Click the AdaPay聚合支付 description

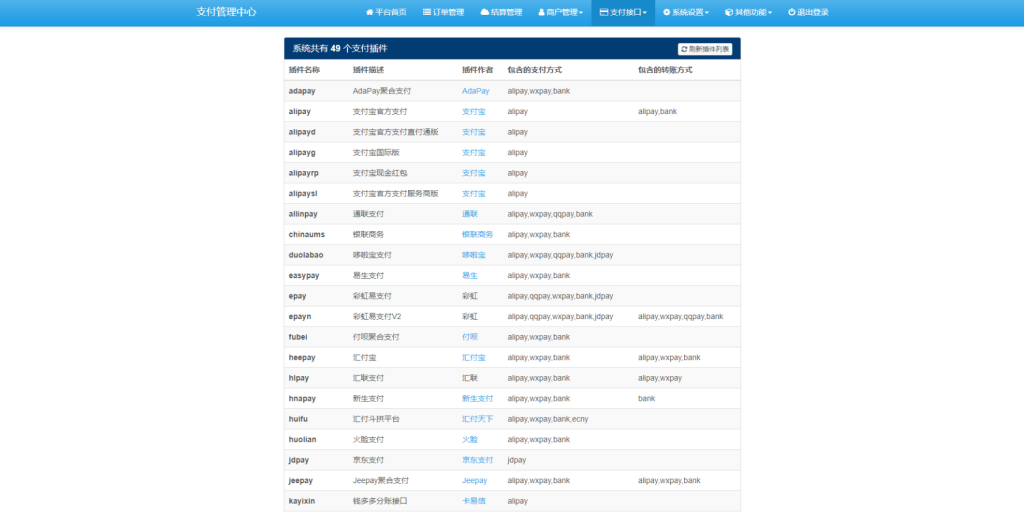pos(381,91)
